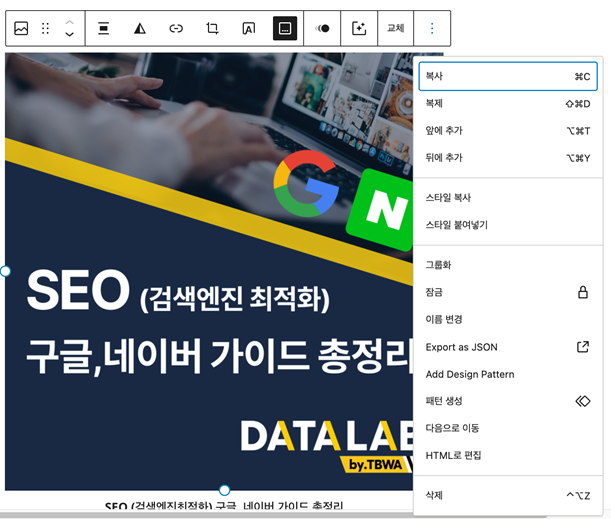
Task: Click the block drag handle
Action: (x=45, y=29)
